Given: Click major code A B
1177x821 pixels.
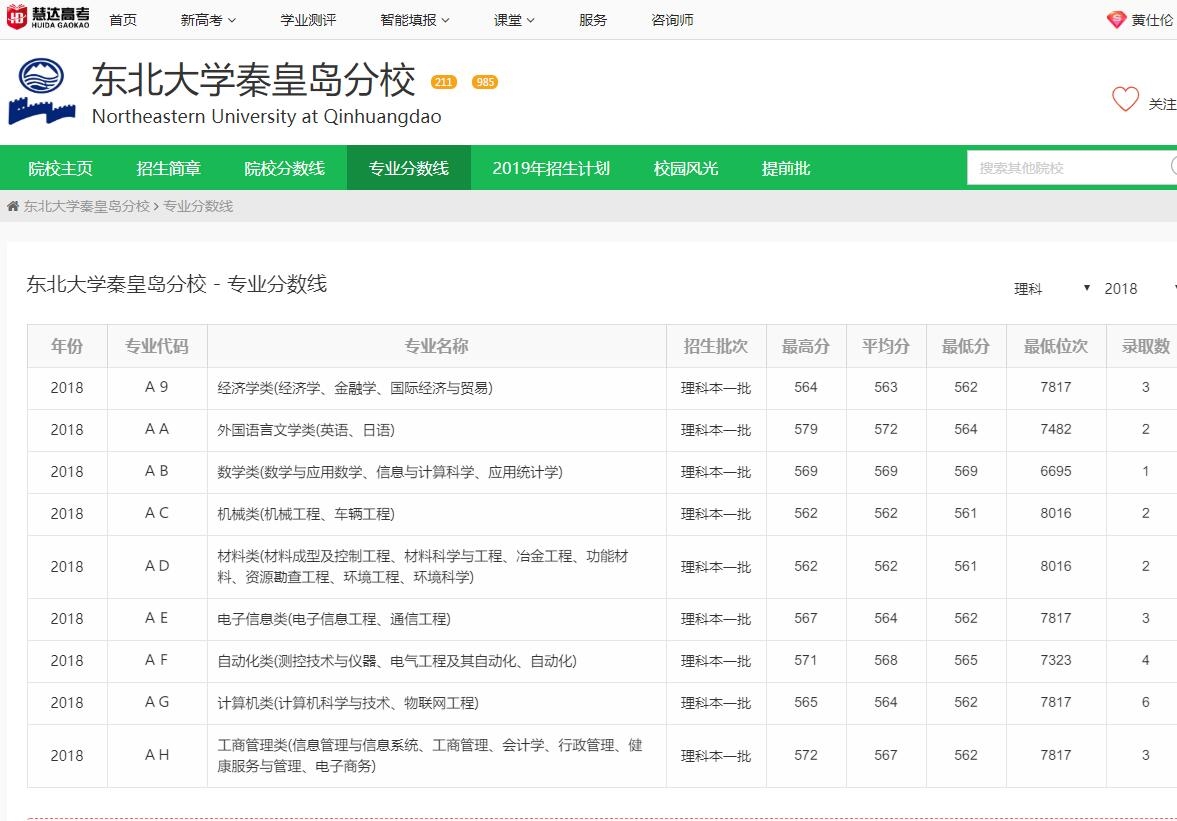Looking at the screenshot, I should pos(157,471).
